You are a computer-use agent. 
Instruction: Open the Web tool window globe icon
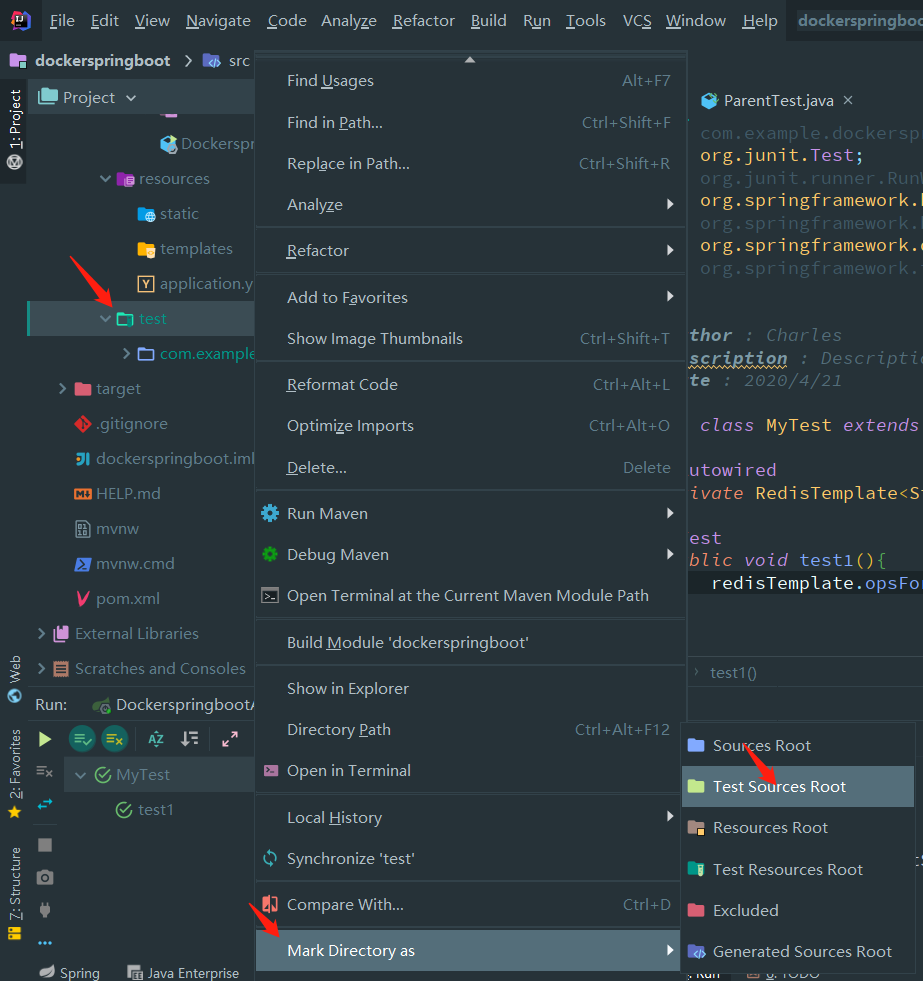click(14, 696)
